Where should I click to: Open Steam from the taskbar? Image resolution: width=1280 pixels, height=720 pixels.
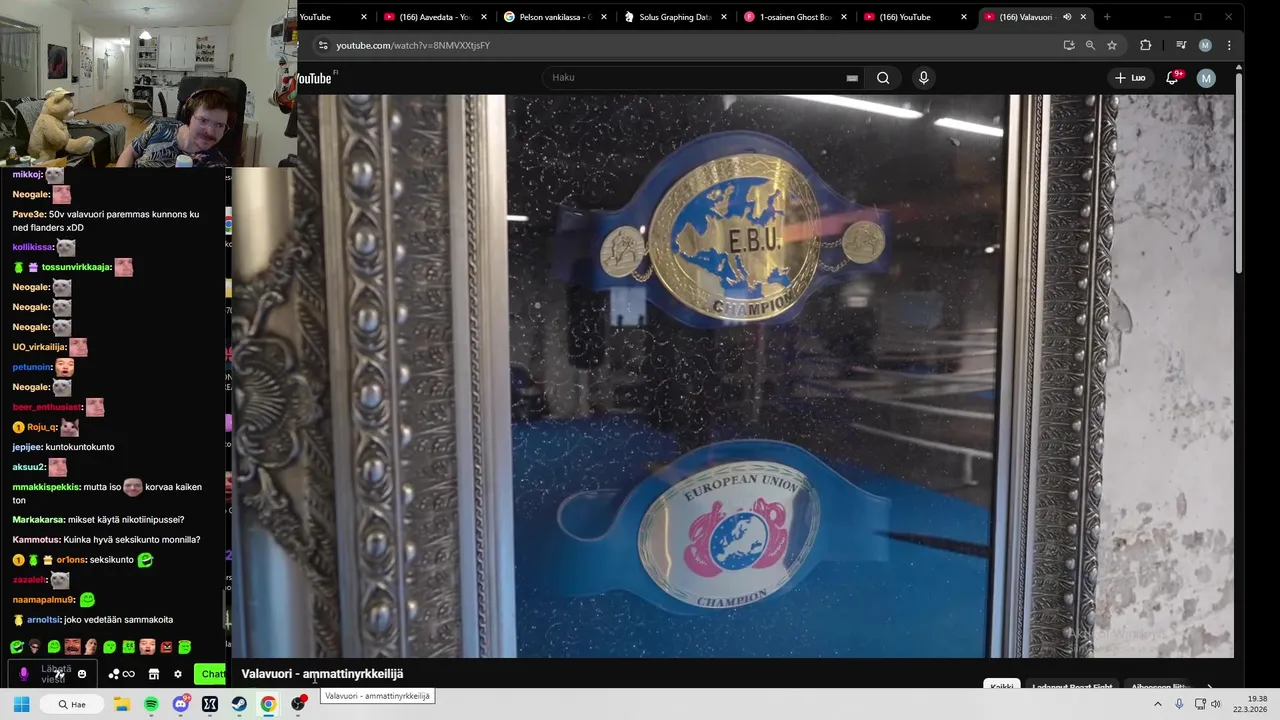239,704
